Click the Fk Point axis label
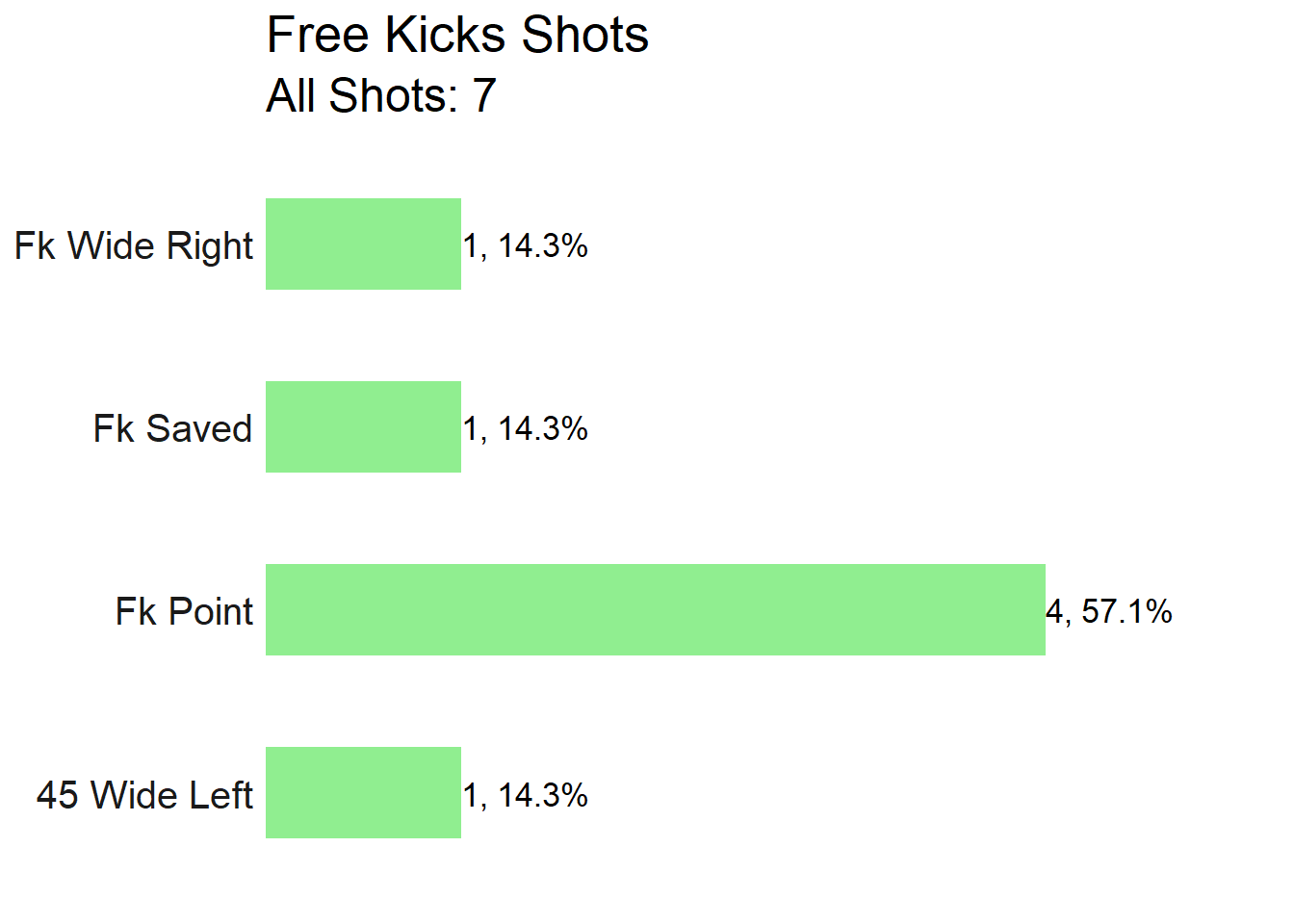Image resolution: width=1294 pixels, height=924 pixels. coord(185,611)
